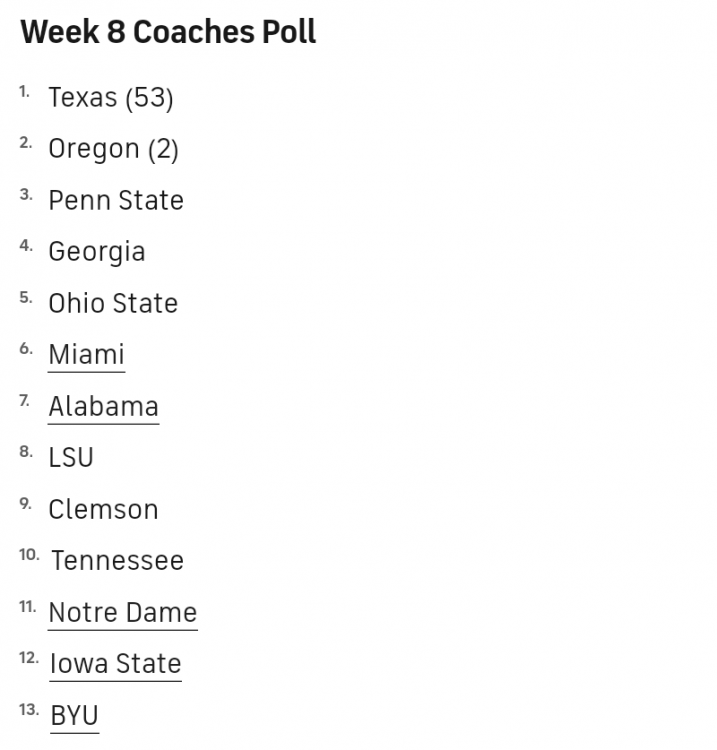Screen dimensions: 717x750
Task: Click rank number 8 beside LSU
Action: coord(26,452)
